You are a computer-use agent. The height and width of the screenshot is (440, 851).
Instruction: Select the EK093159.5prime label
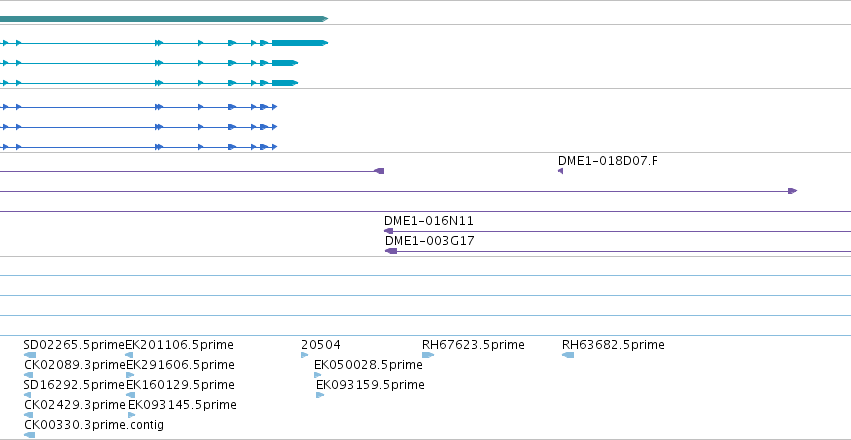[370, 385]
